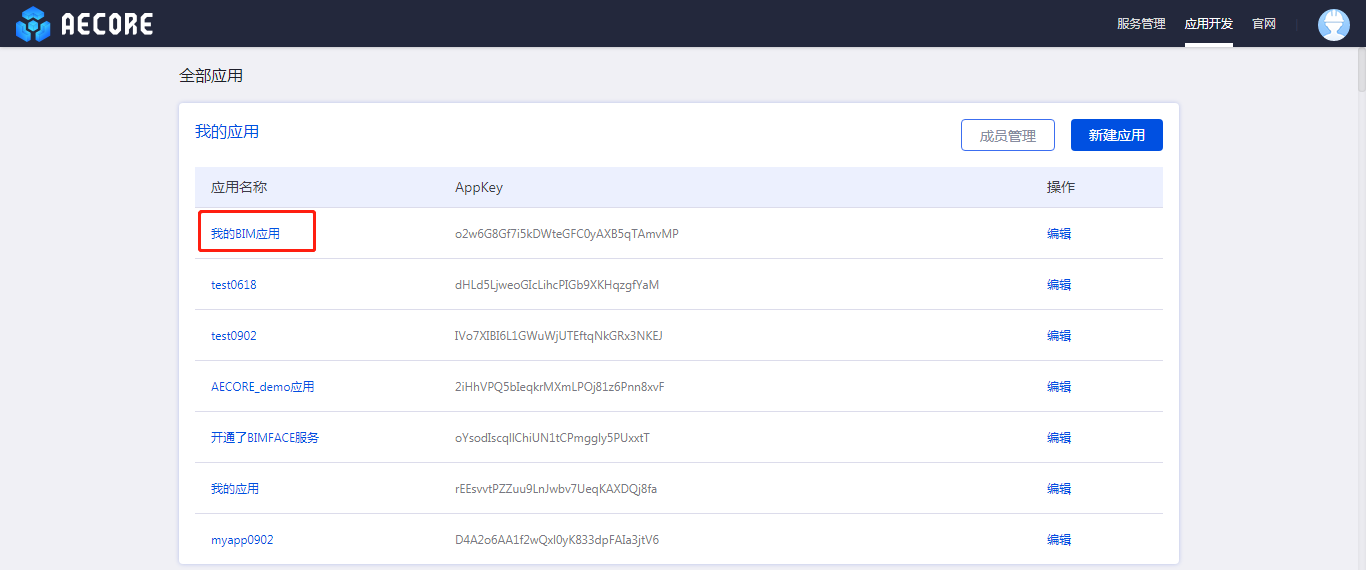Open the test0902 application

point(233,336)
